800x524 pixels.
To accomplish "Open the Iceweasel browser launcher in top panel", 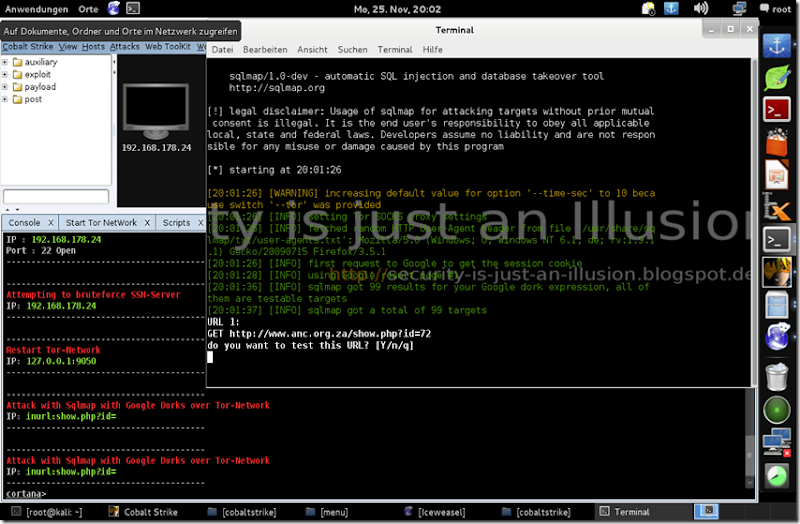I will [114, 8].
